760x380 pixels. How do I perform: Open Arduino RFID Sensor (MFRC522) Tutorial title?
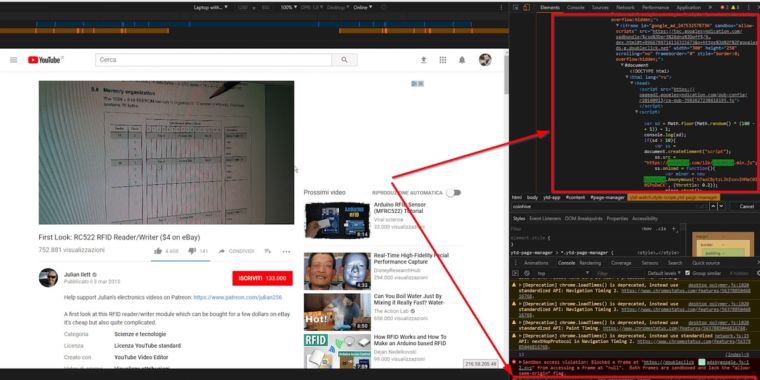(400, 207)
